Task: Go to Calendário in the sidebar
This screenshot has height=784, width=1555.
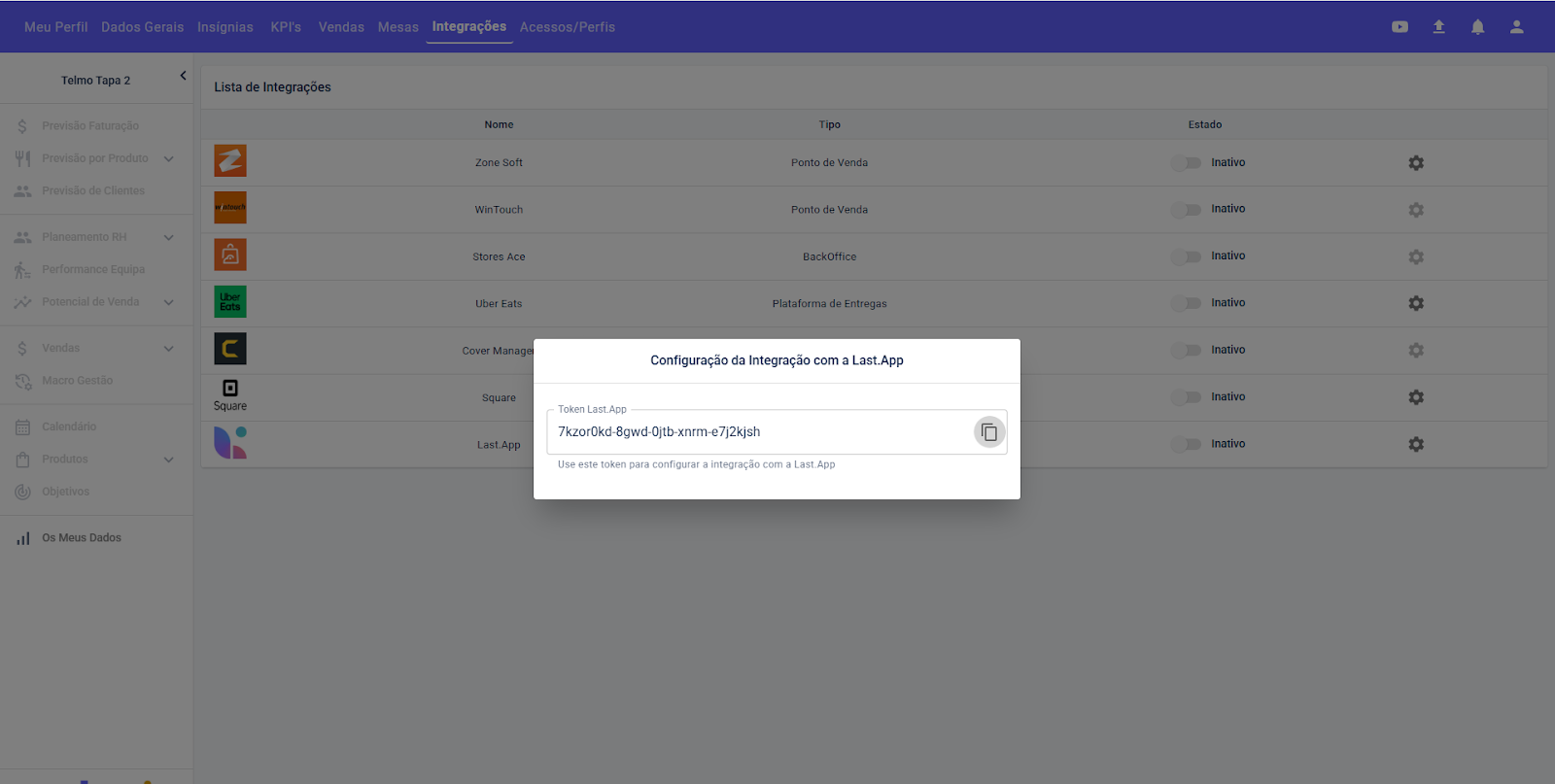Action: pyautogui.click(x=69, y=426)
